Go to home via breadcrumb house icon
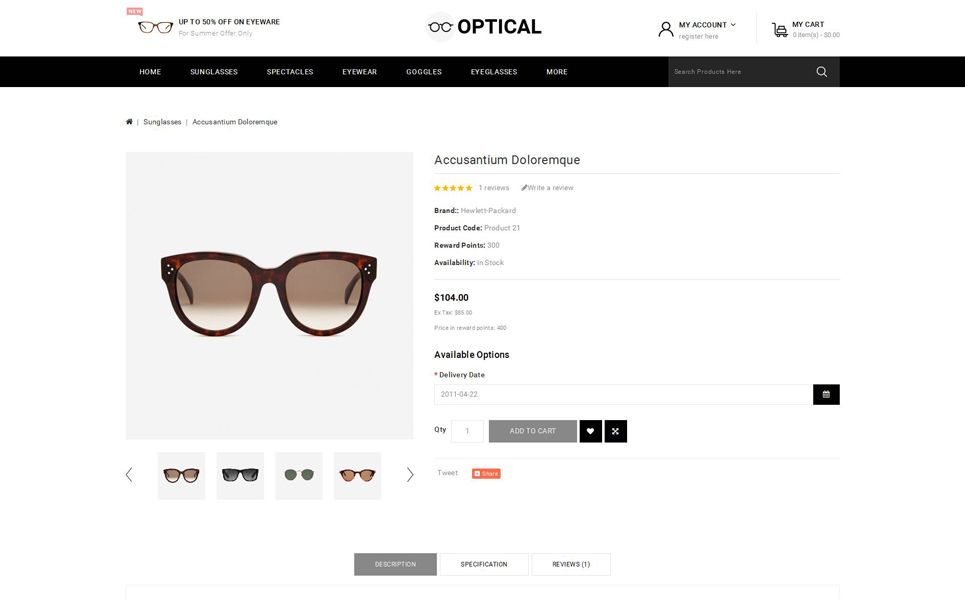This screenshot has height=600, width=965. tap(129, 122)
